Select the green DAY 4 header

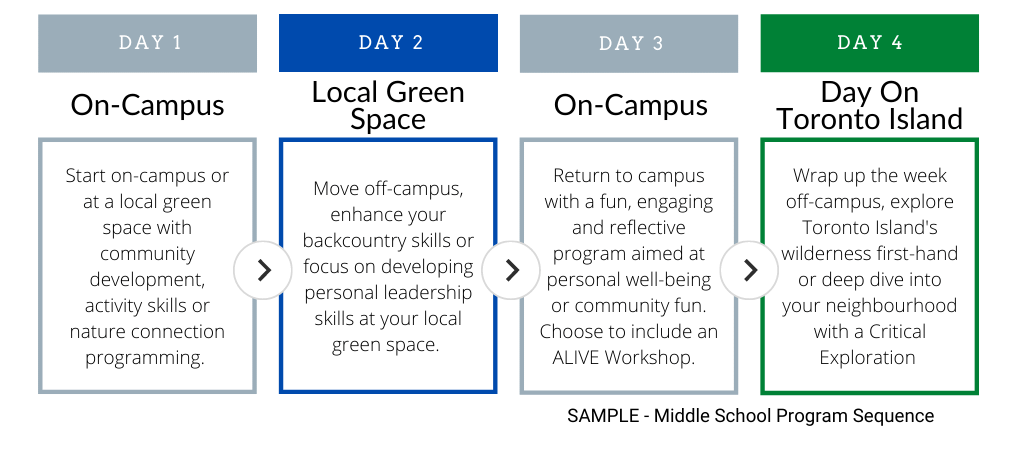coord(870,43)
